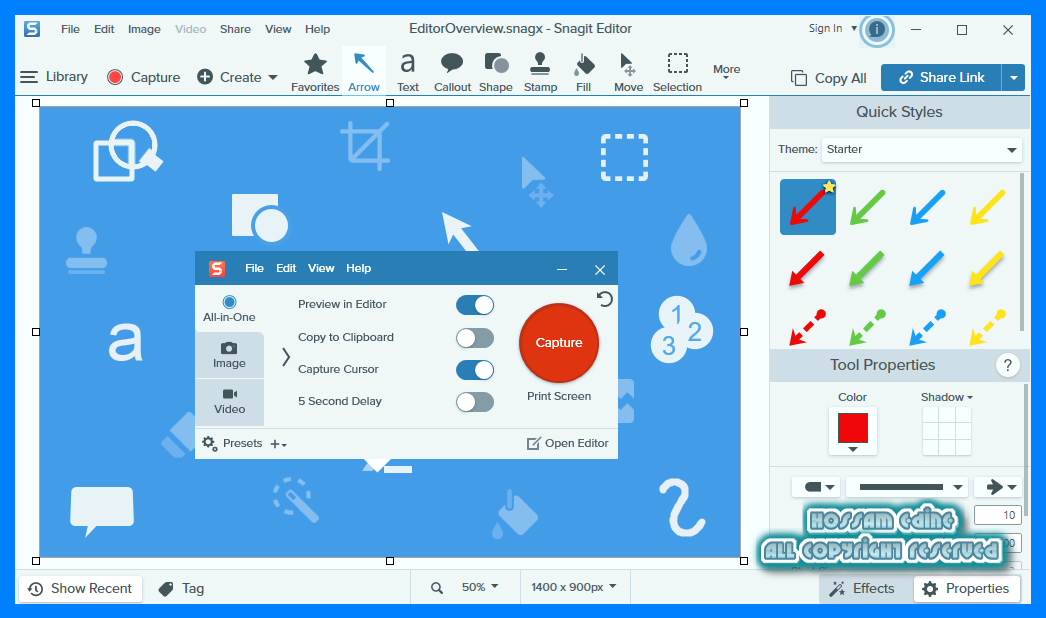The height and width of the screenshot is (618, 1046).
Task: Open the arrow line style dropdown
Action: tap(909, 487)
